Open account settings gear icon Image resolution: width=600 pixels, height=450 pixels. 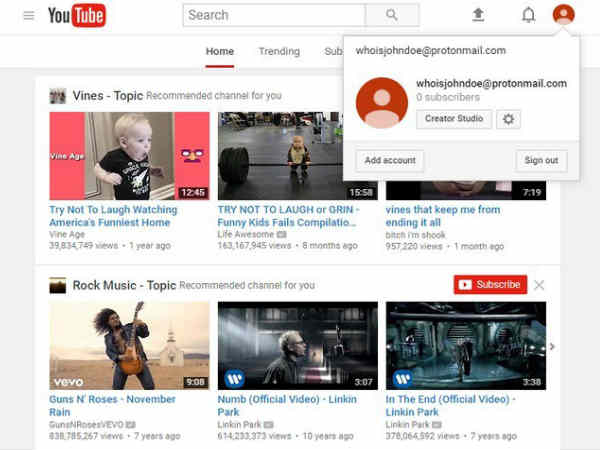tap(508, 119)
